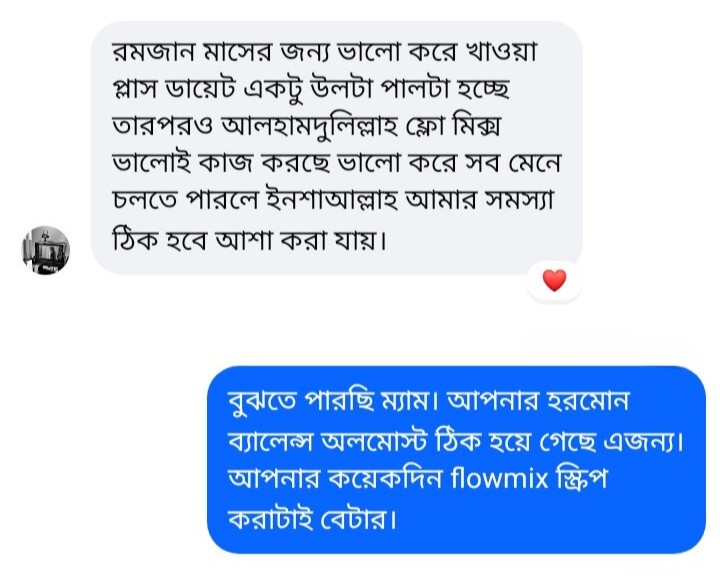720x576 pixels.
Task: Tap the word "ম্যাম" in blue bubble
Action: [x=399, y=402]
